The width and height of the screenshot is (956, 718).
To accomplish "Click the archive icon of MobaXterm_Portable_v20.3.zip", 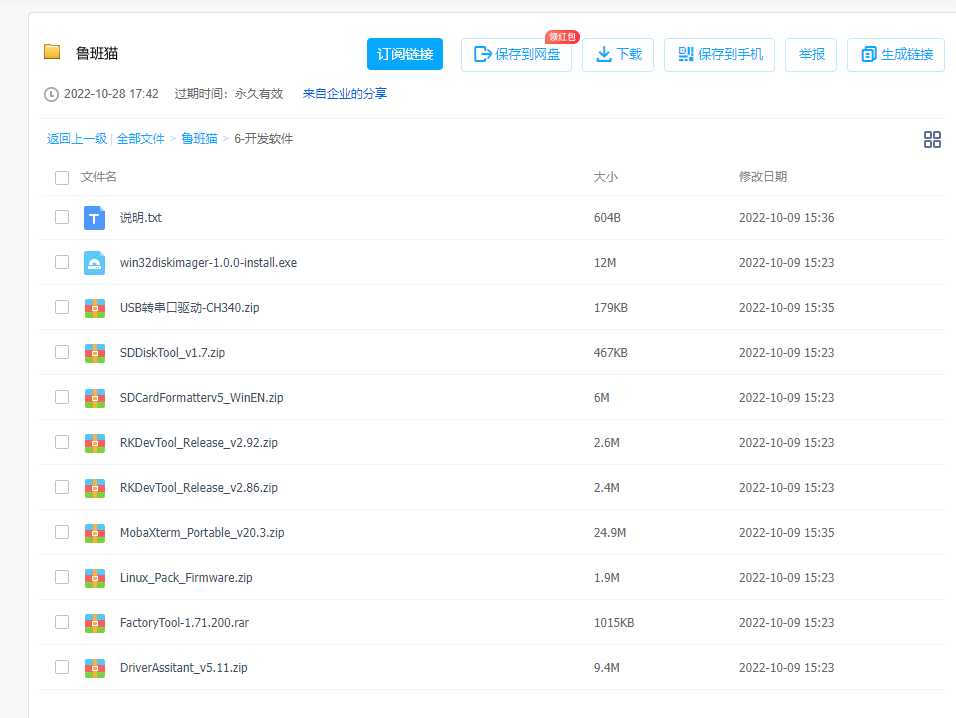I will click(x=95, y=533).
